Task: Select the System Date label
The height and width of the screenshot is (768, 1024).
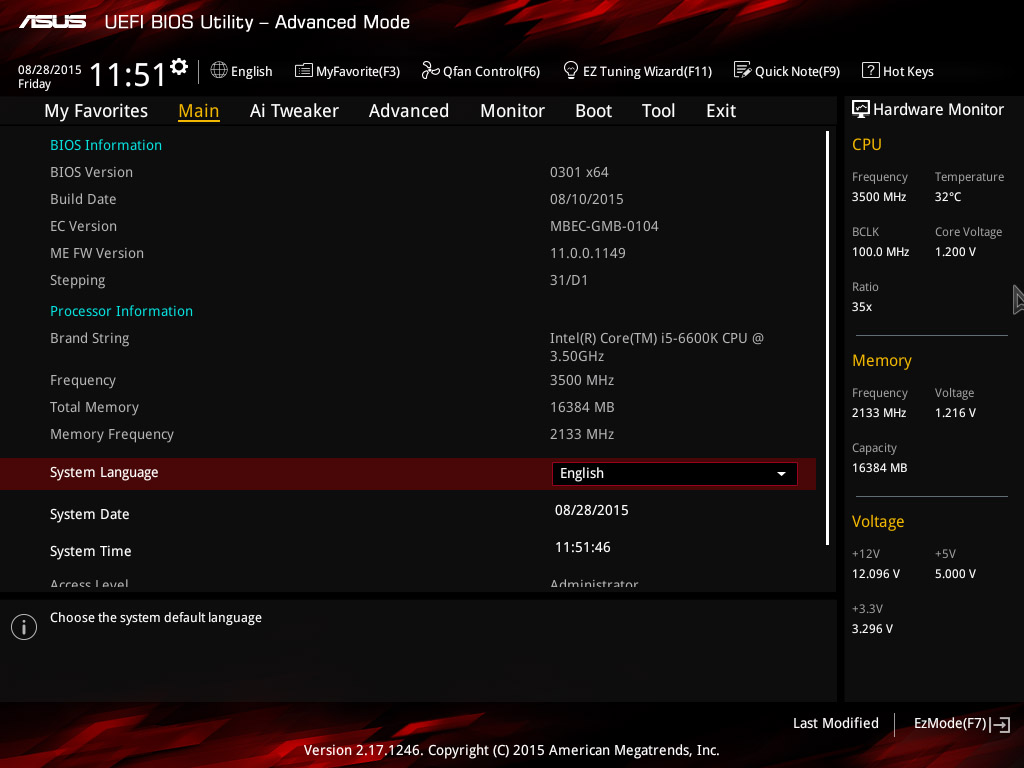Action: 89,515
